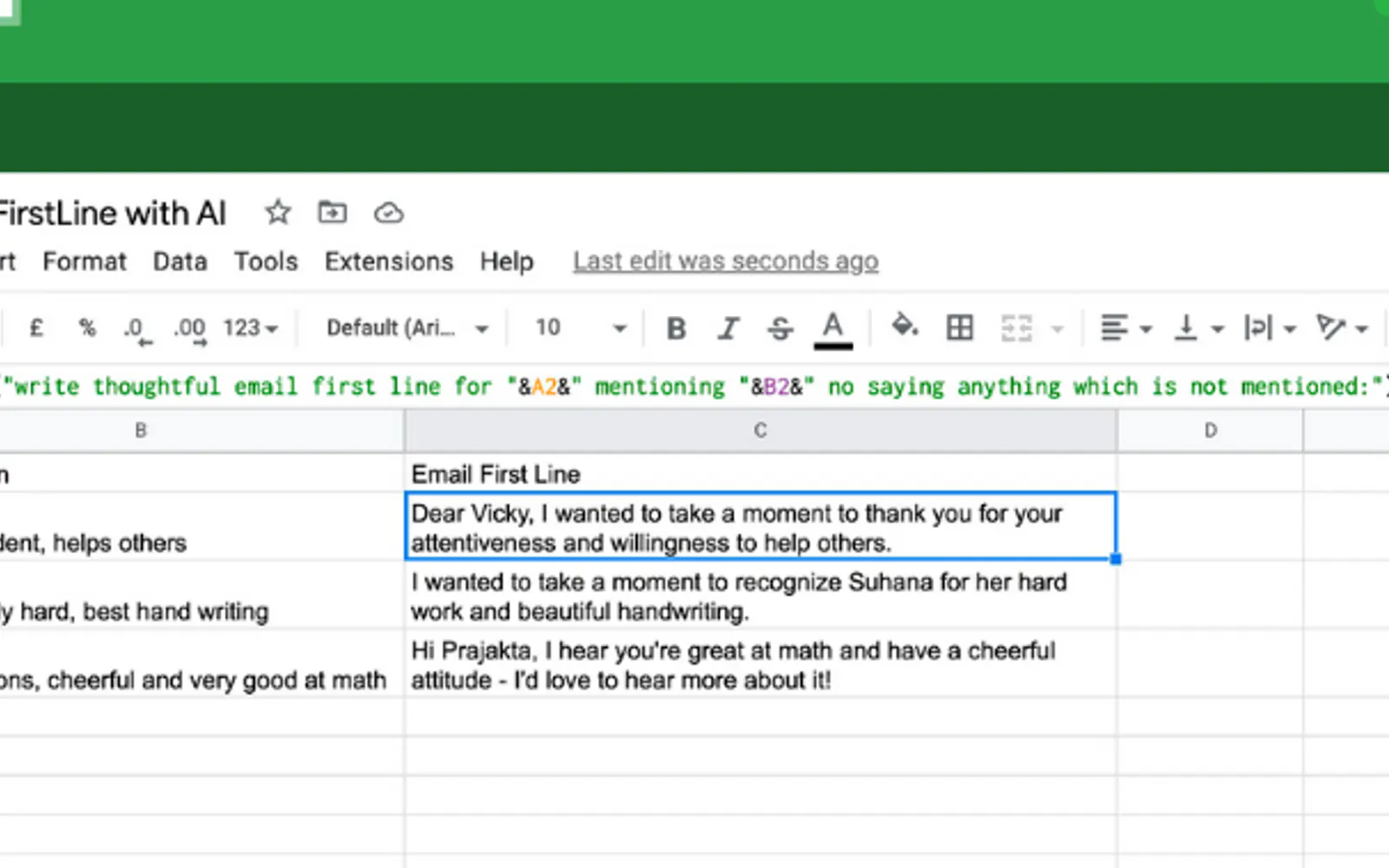Change font size 10 dropdown
Screen dimensions: 1389x868
pos(580,328)
